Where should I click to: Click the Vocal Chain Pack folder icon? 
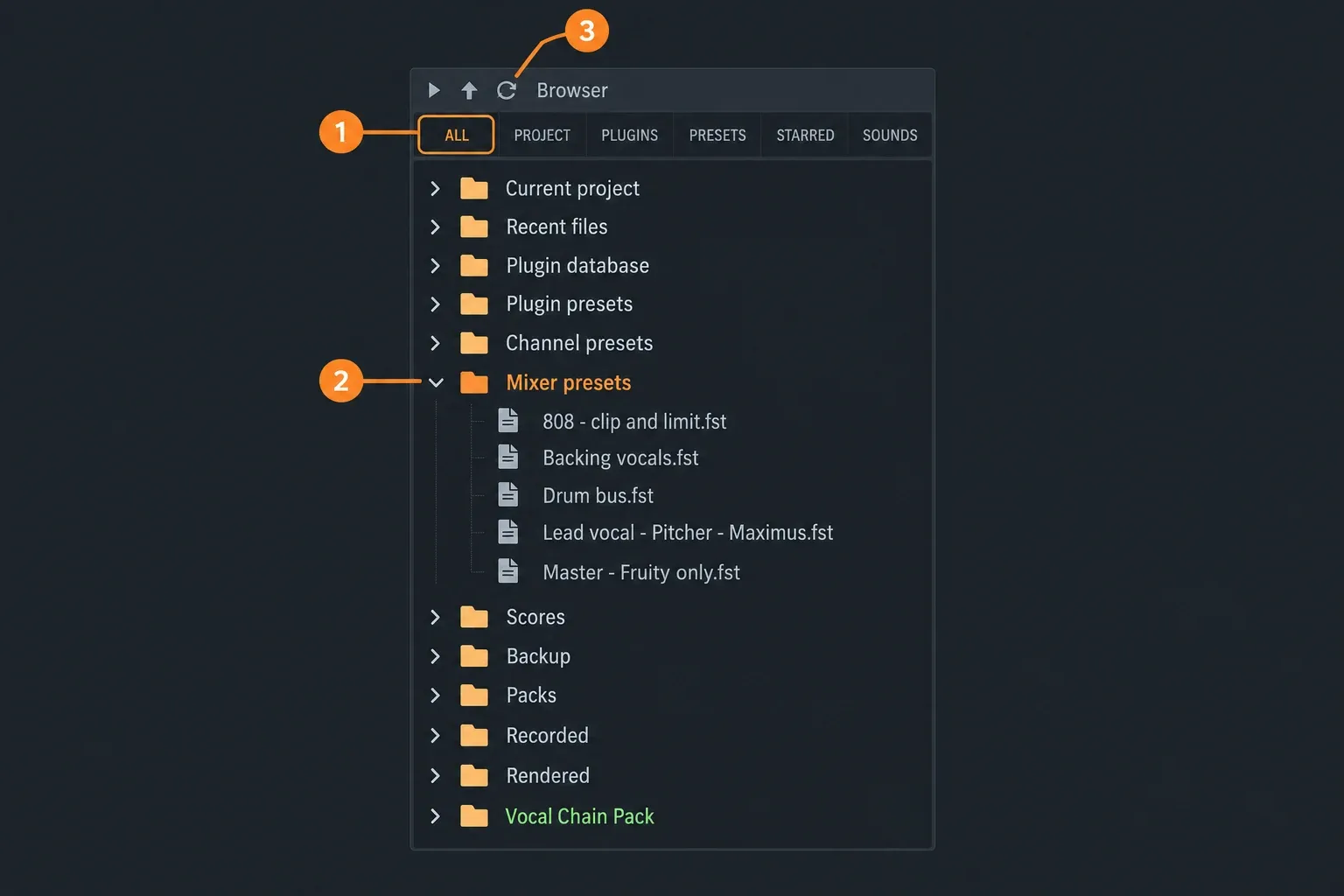tap(474, 816)
